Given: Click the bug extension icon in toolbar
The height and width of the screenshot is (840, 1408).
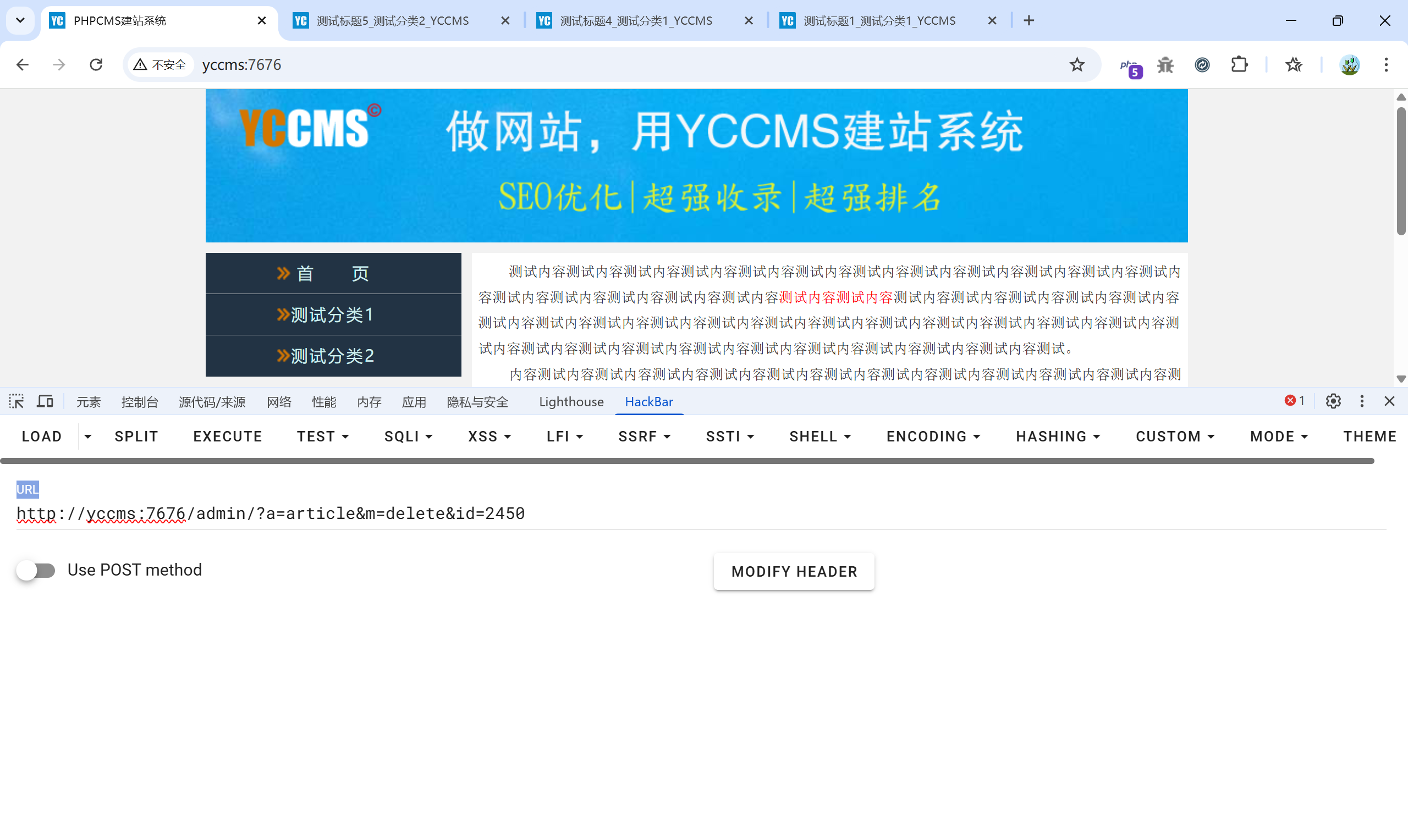Looking at the screenshot, I should click(x=1165, y=65).
